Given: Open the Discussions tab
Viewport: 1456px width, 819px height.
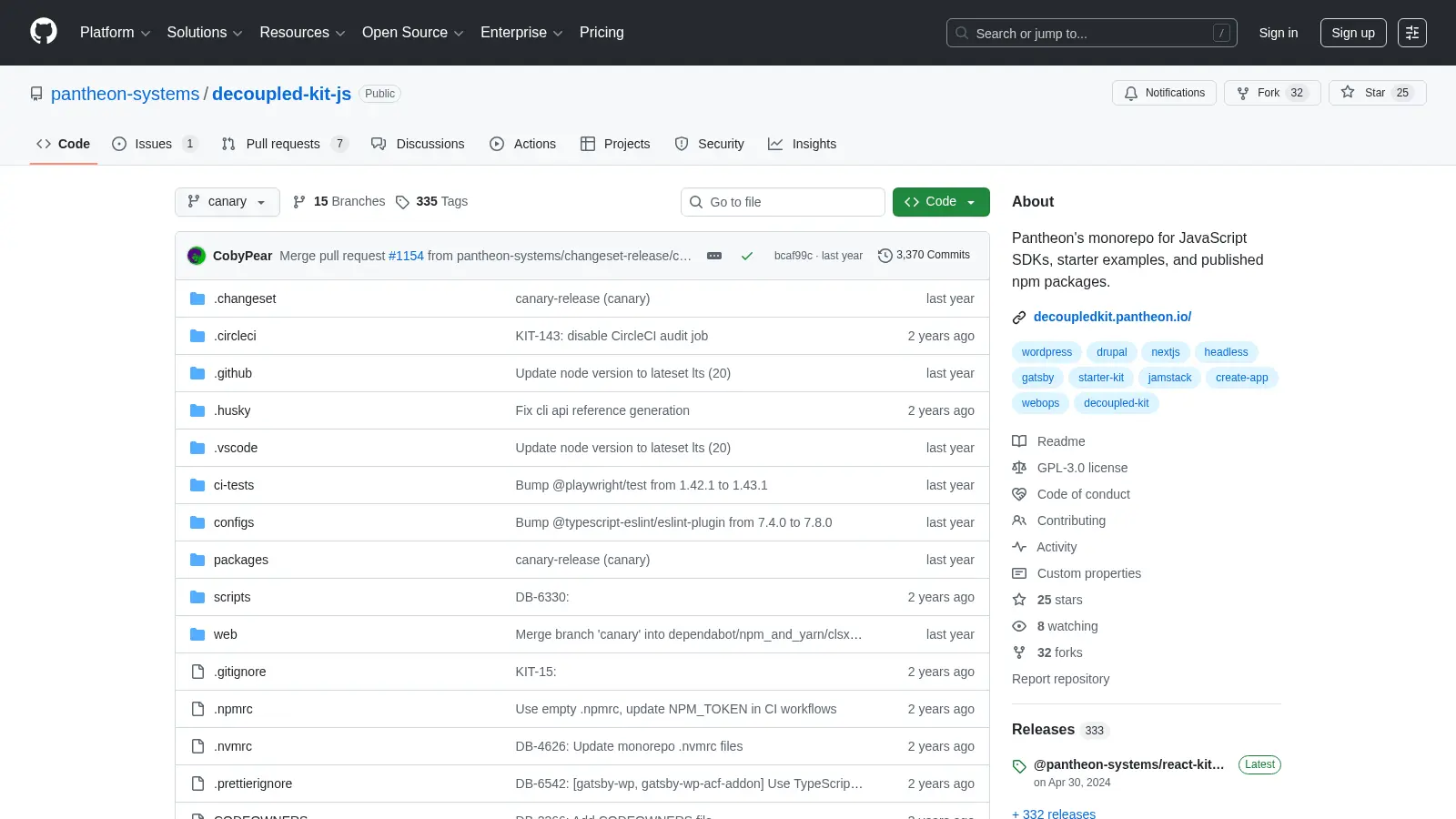Looking at the screenshot, I should click(418, 144).
